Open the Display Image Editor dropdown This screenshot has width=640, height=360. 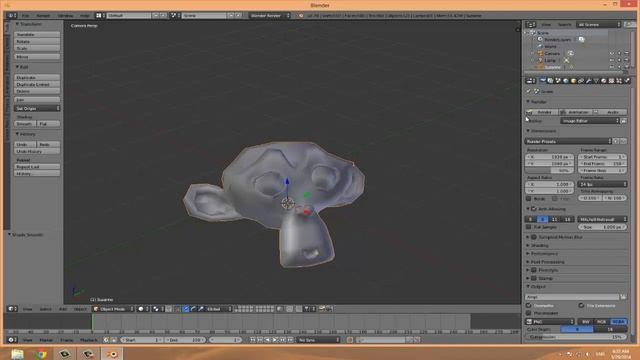coord(590,121)
